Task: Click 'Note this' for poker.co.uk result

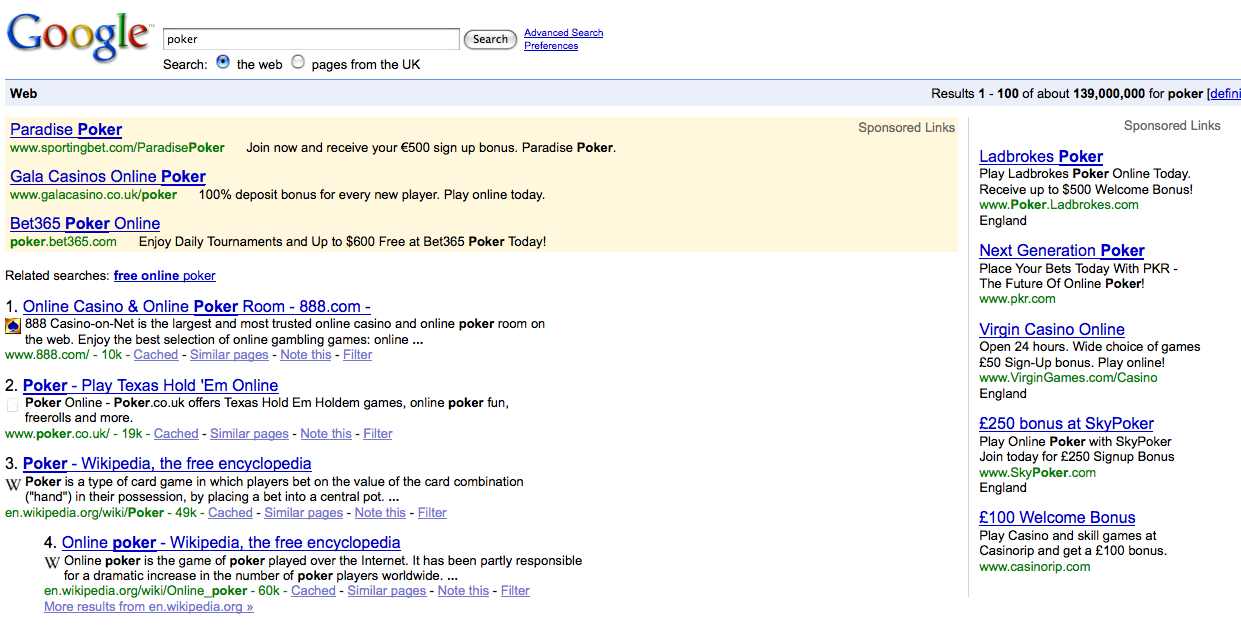Action: coord(326,434)
